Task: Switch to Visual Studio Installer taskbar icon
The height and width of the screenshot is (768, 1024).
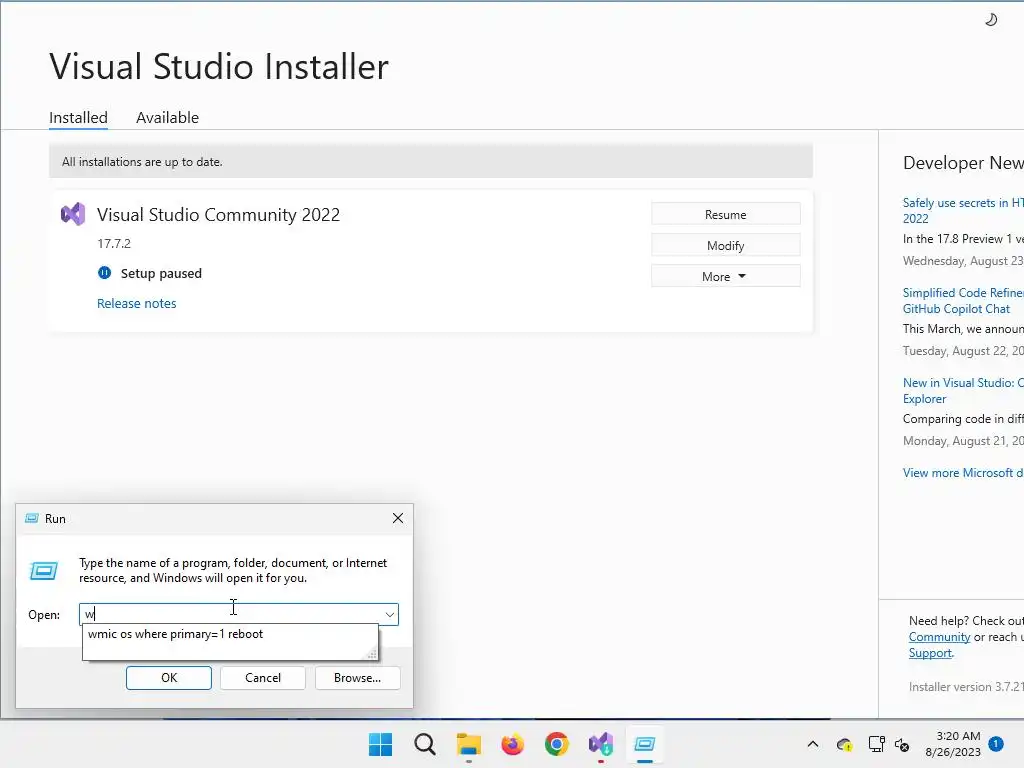Action: click(601, 744)
